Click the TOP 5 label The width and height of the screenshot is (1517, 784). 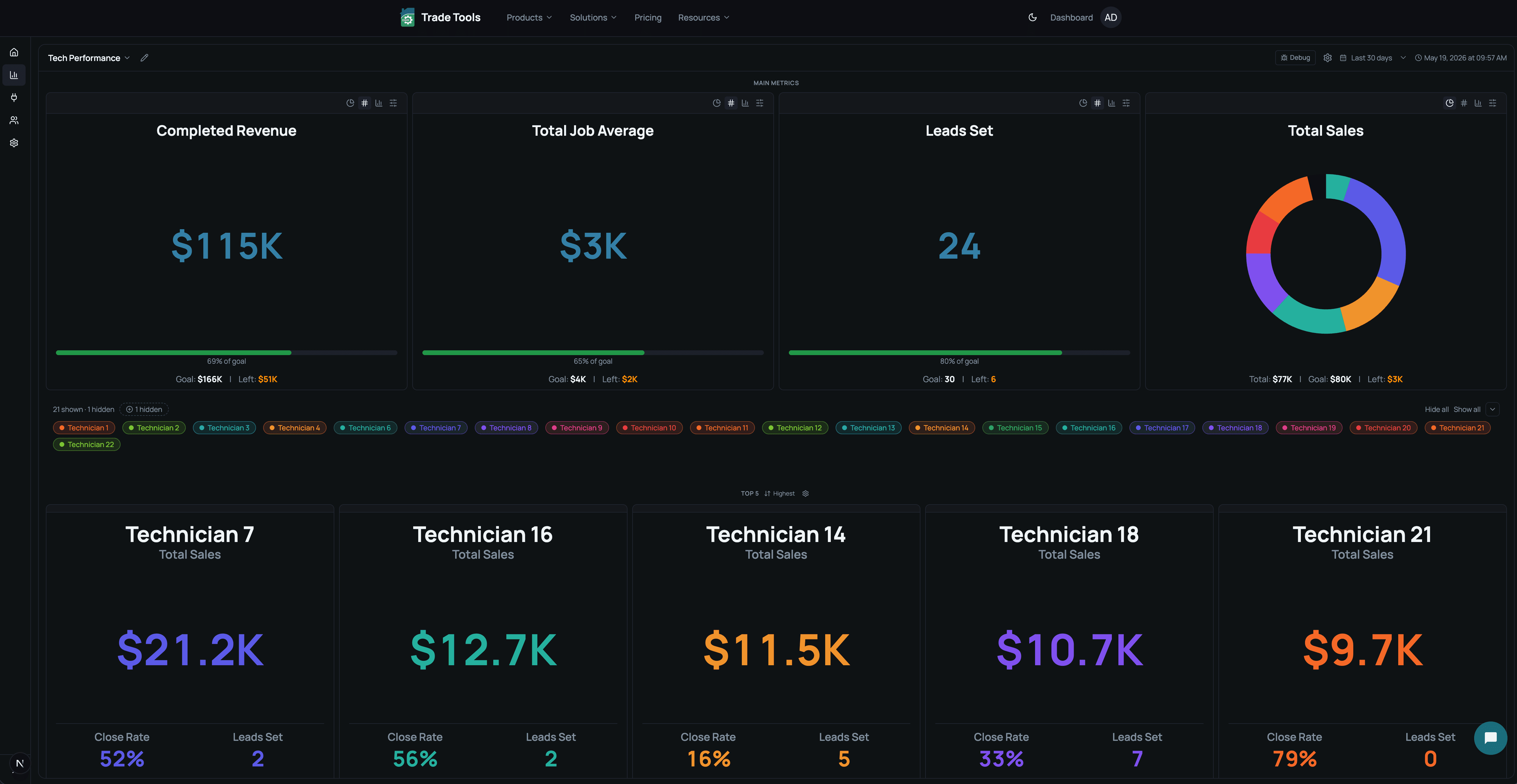(x=750, y=493)
